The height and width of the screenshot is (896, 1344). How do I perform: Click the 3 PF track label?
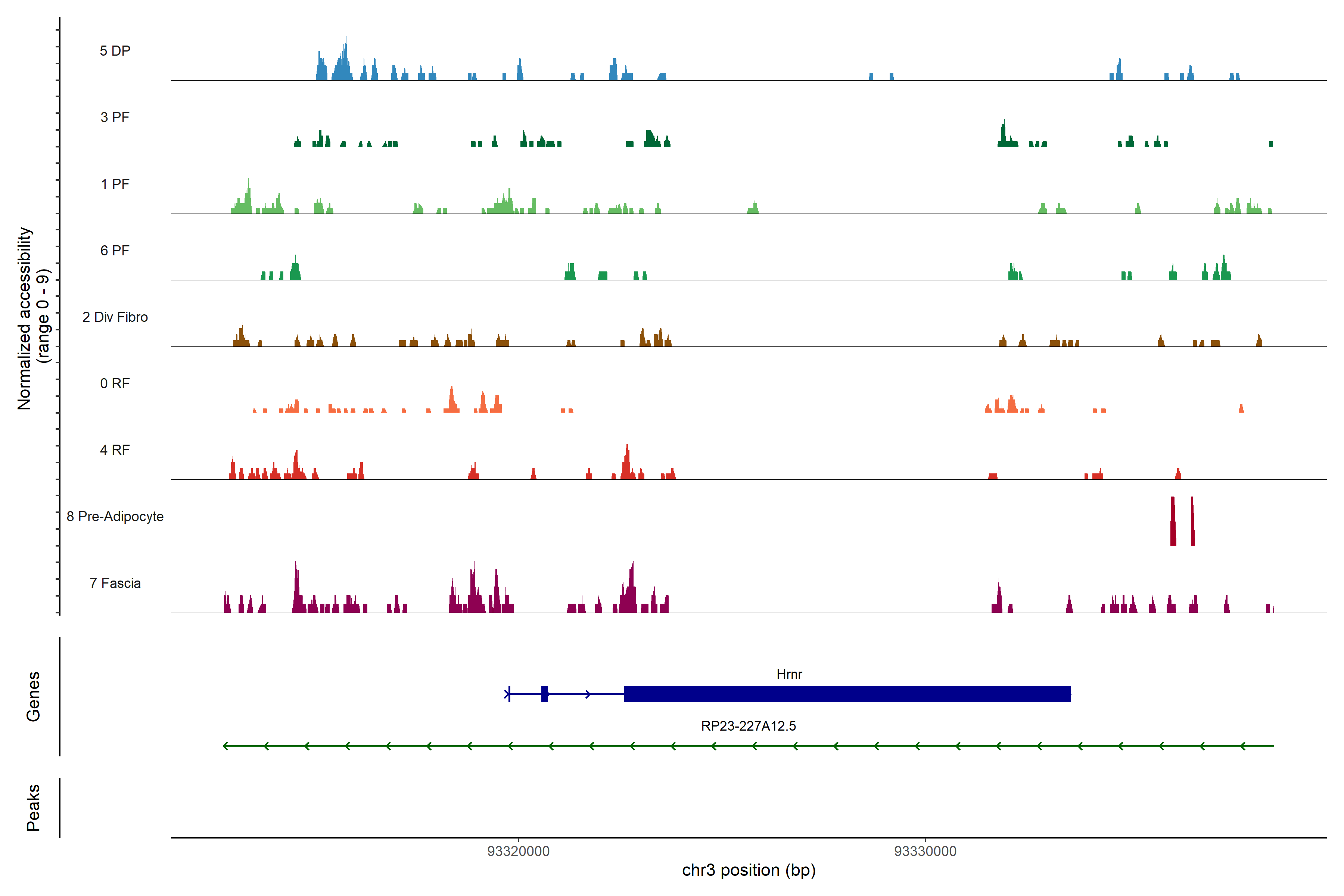115,117
